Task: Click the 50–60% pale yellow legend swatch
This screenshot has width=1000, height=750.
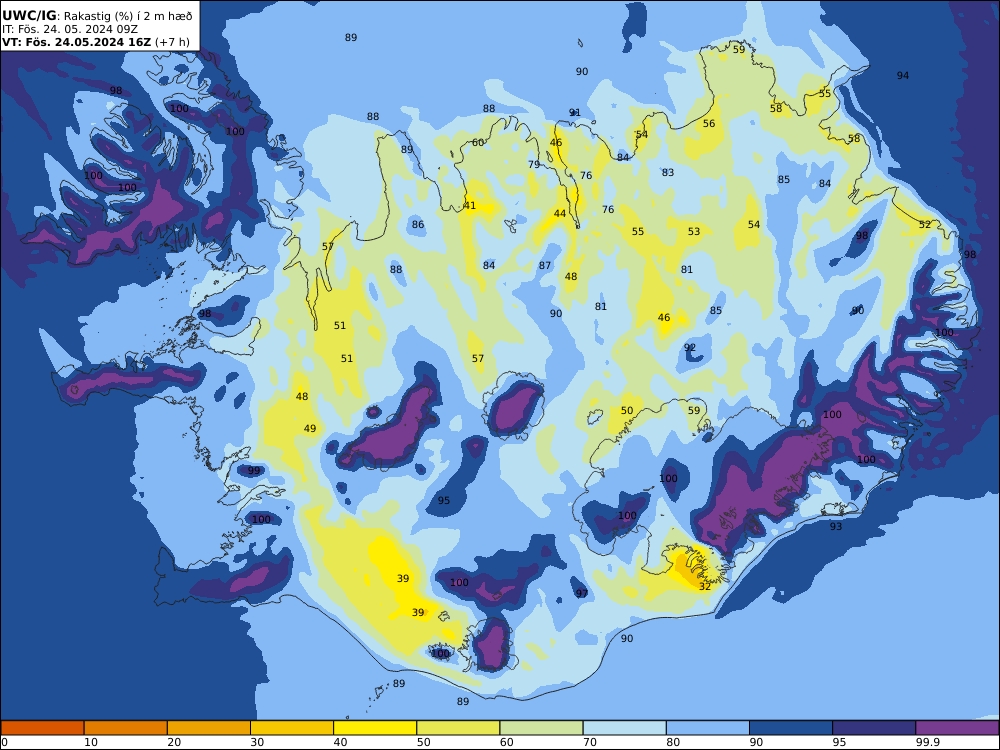Action: (x=458, y=728)
